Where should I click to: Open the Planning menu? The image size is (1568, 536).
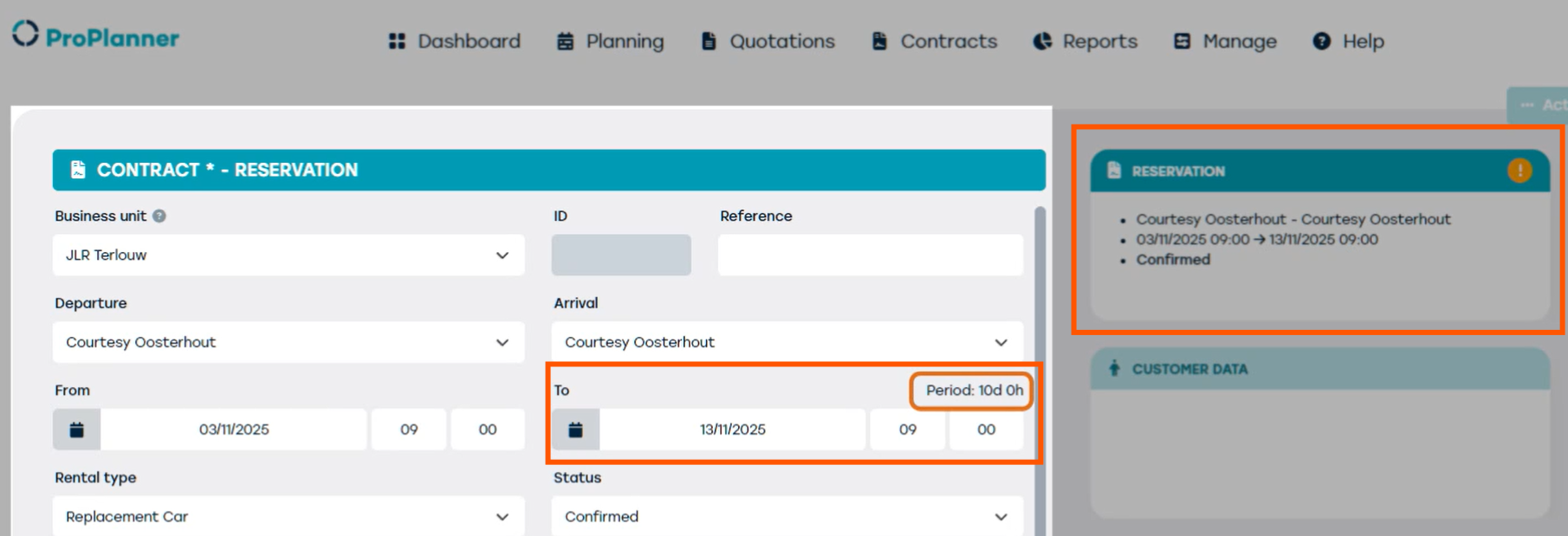click(611, 41)
